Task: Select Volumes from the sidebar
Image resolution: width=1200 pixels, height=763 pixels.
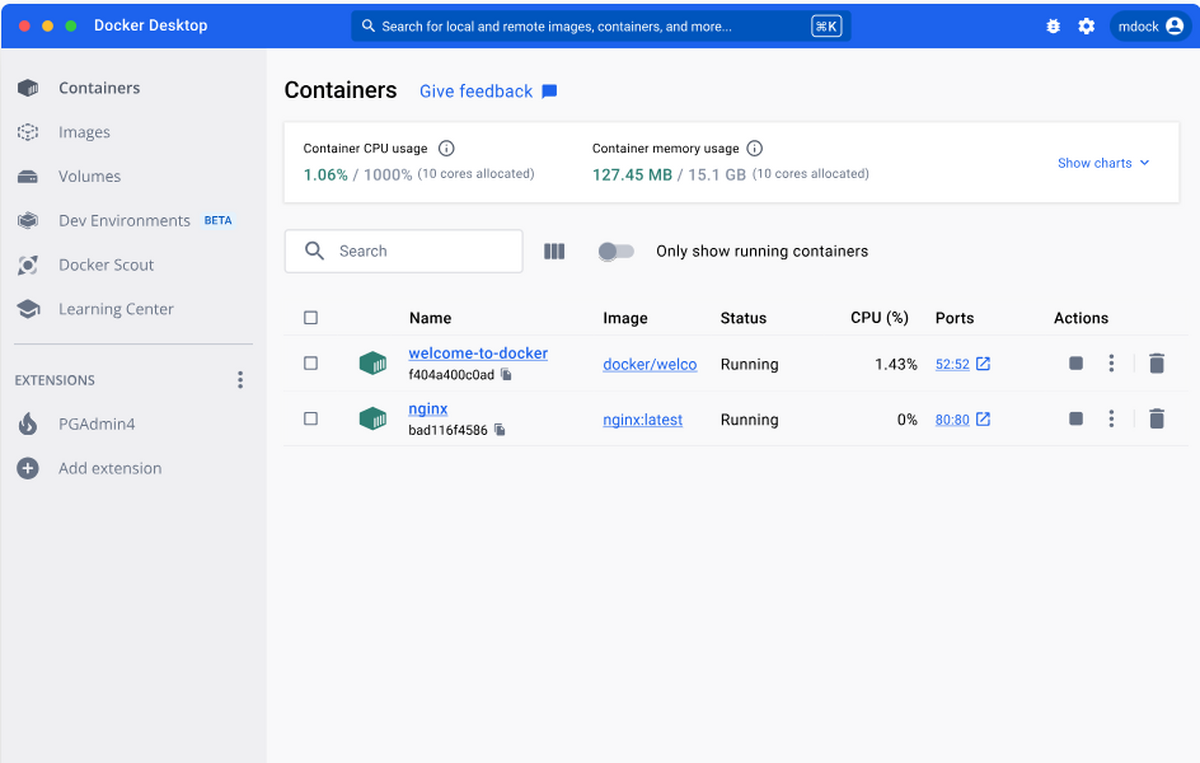Action: [x=89, y=176]
